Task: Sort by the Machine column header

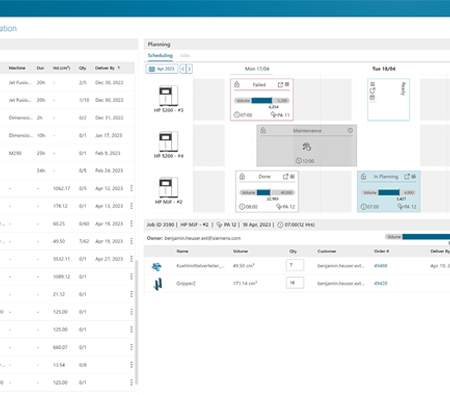Action: pyautogui.click(x=17, y=68)
